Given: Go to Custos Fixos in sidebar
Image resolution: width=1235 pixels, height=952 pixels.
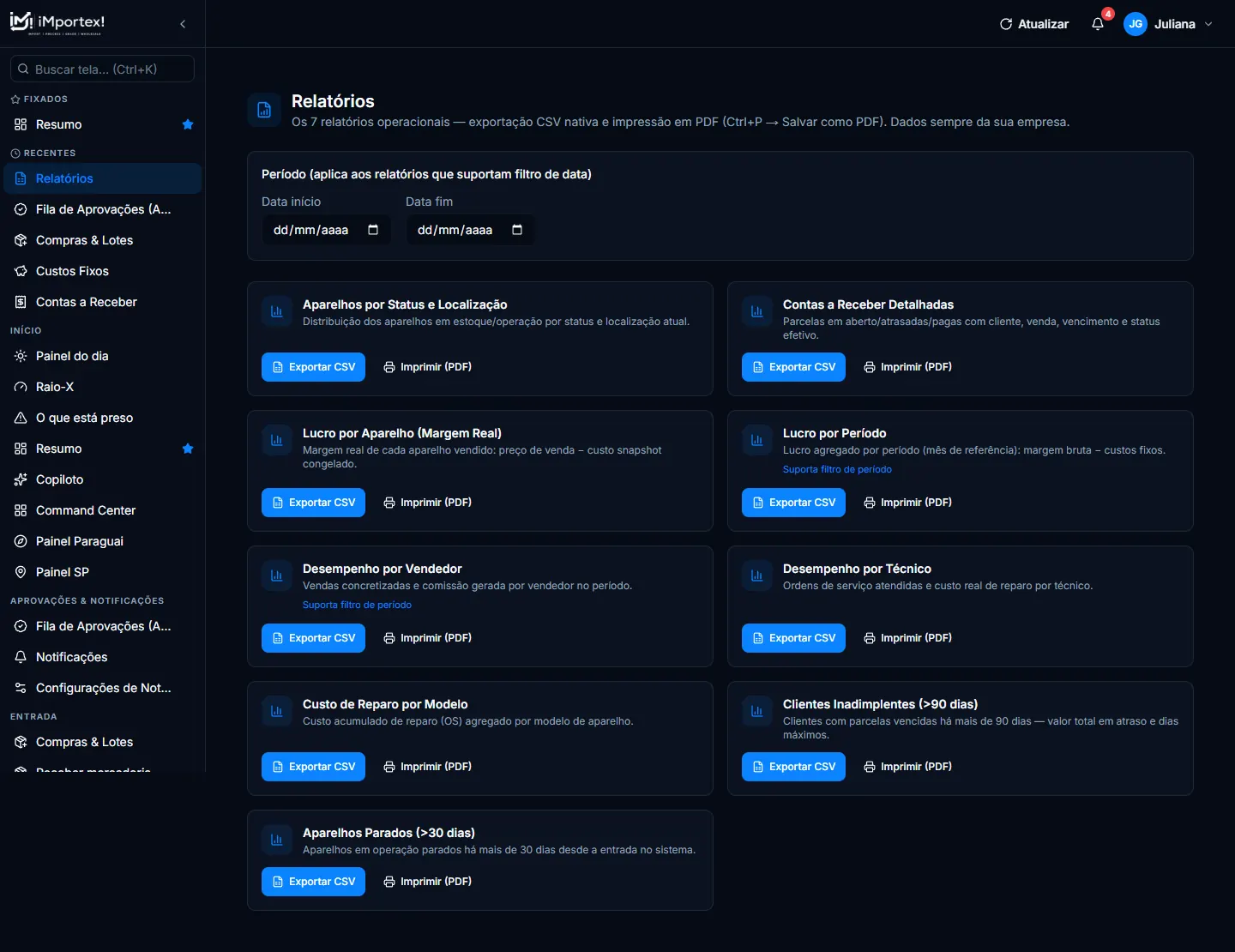Looking at the screenshot, I should click(103, 271).
